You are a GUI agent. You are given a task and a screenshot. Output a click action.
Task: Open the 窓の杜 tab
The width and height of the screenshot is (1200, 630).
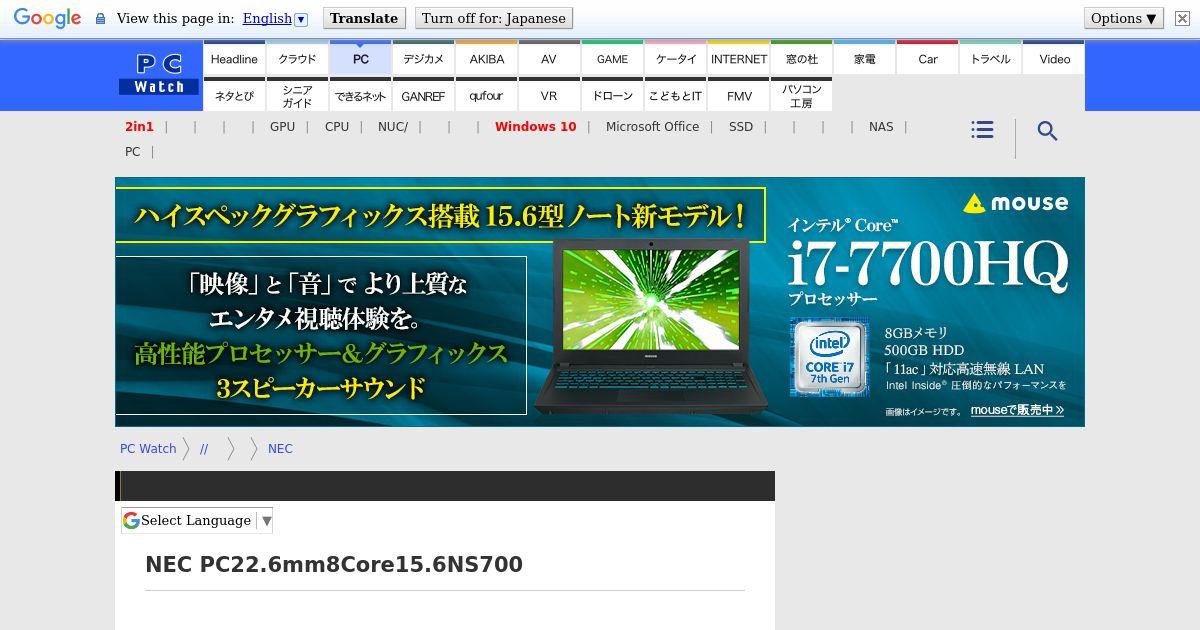(801, 59)
